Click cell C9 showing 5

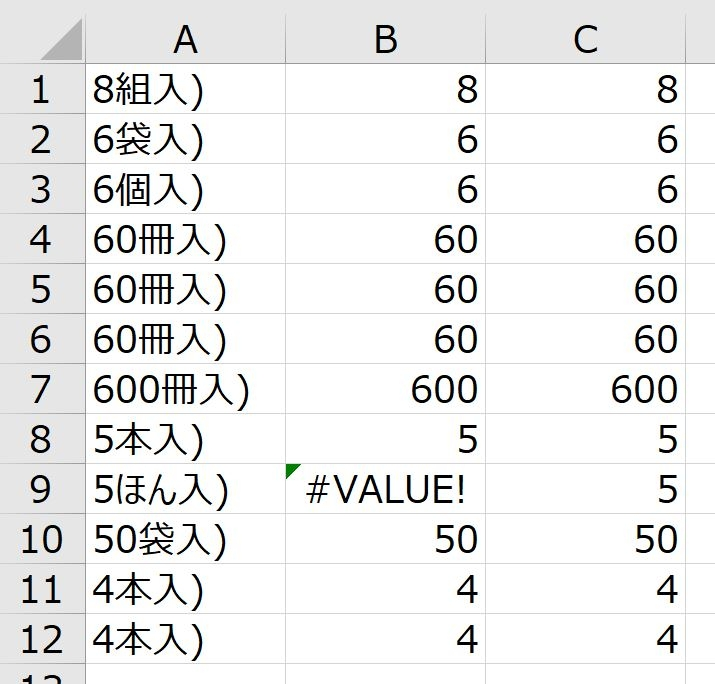(585, 489)
